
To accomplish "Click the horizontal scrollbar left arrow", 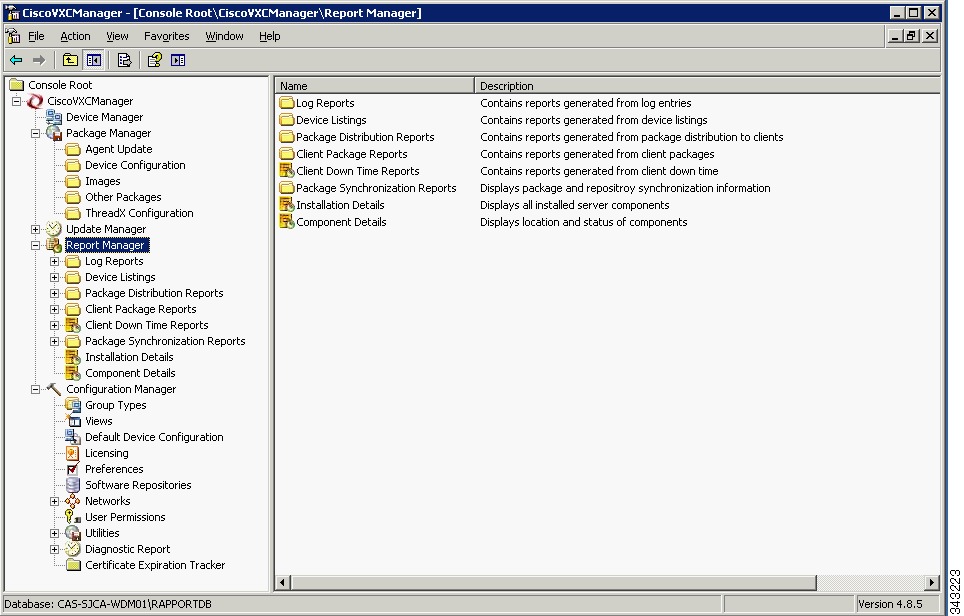I will click(283, 582).
